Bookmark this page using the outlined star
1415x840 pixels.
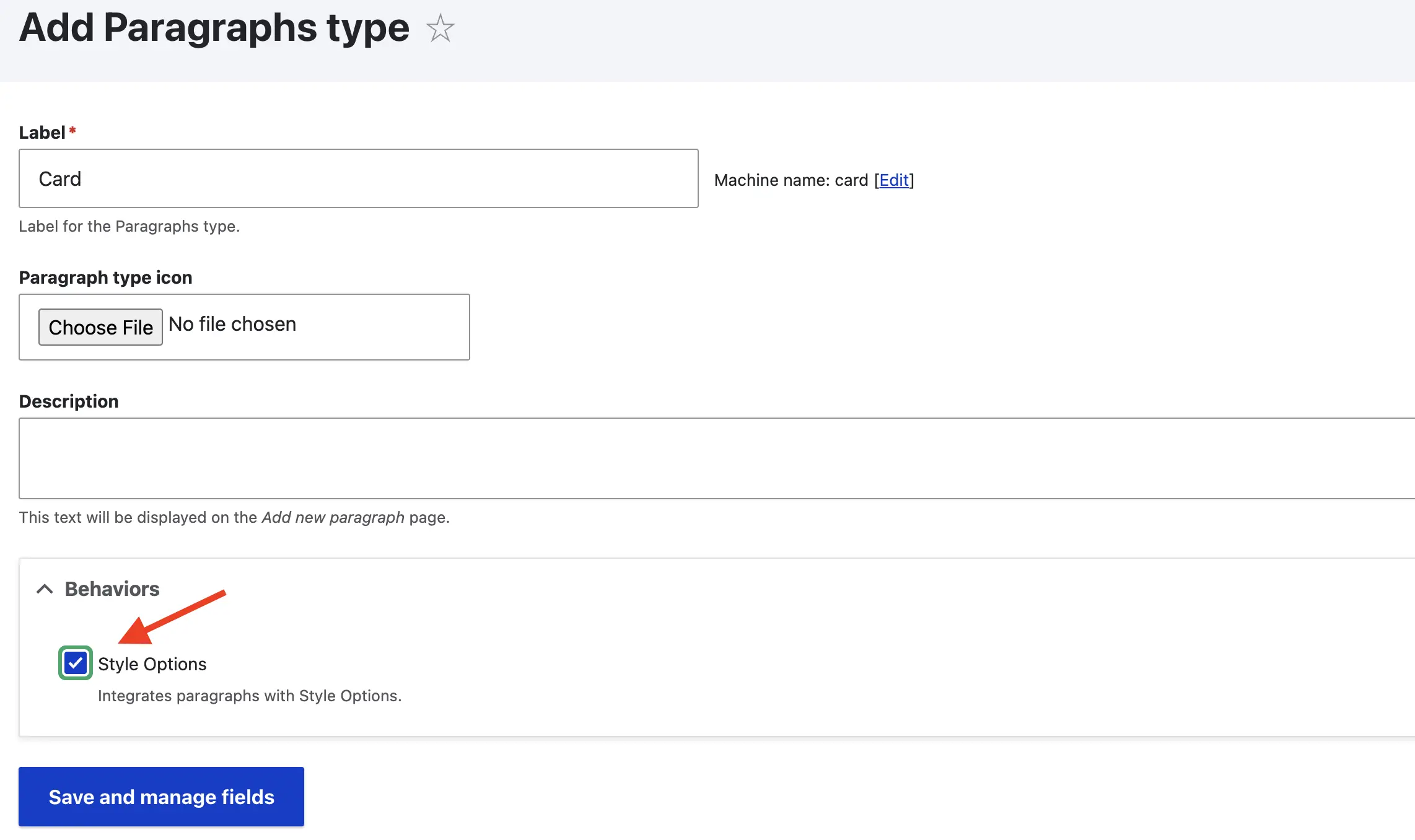[440, 28]
